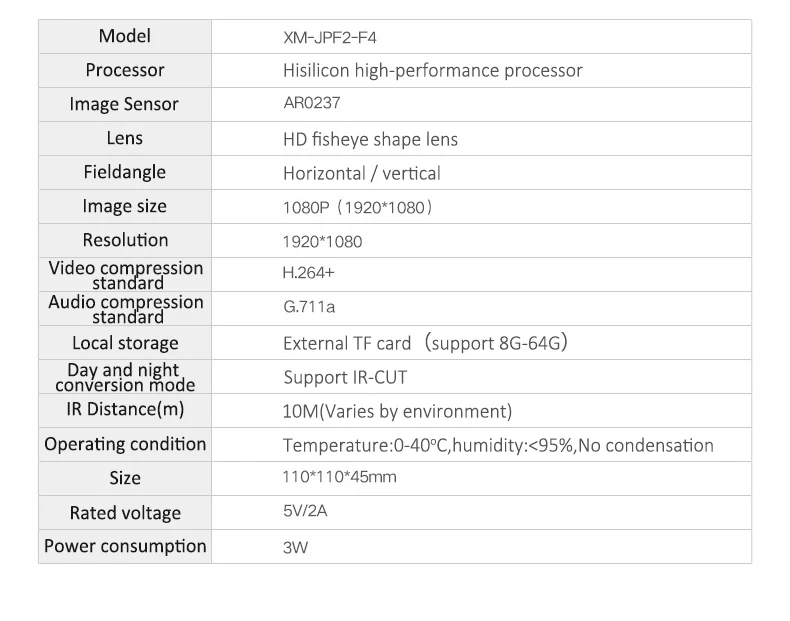Screen dimensions: 790x621
Task: Select the AR0237 sensor value
Action: (x=311, y=103)
